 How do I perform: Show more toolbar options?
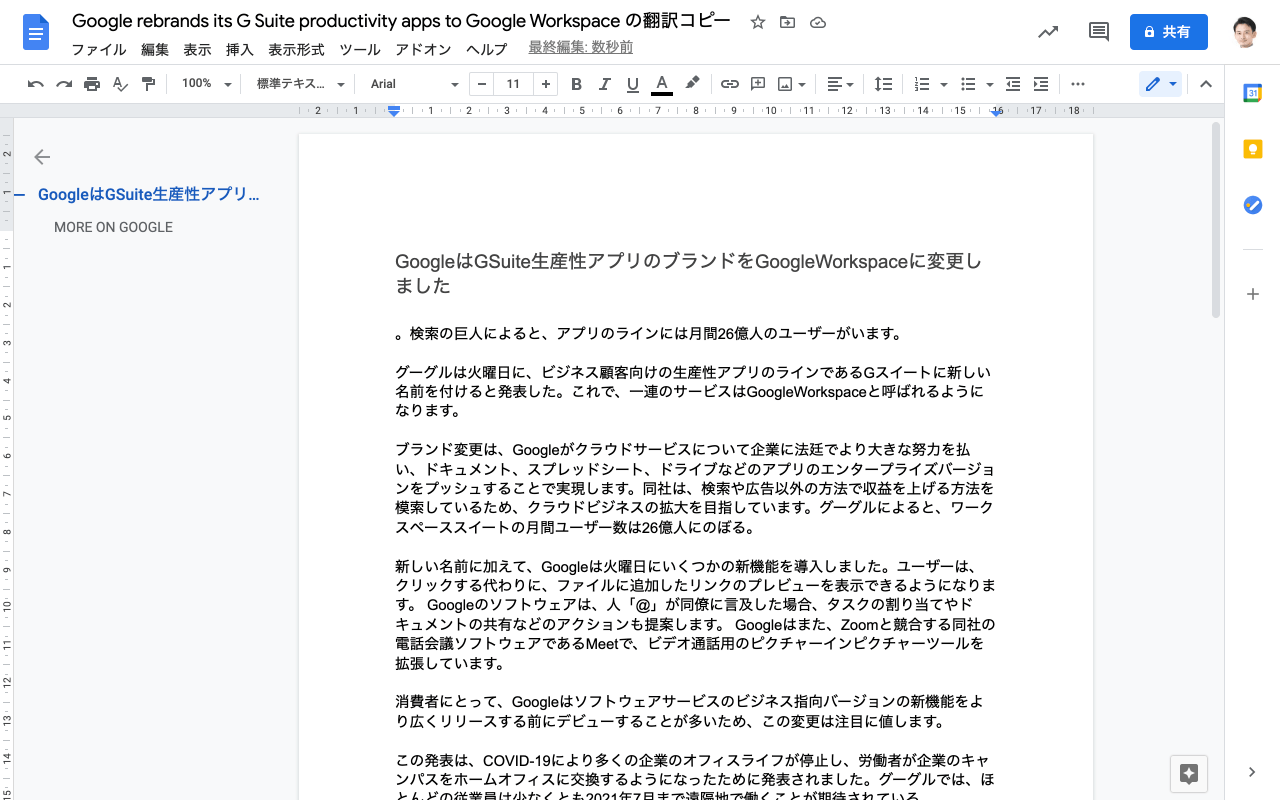[1078, 84]
